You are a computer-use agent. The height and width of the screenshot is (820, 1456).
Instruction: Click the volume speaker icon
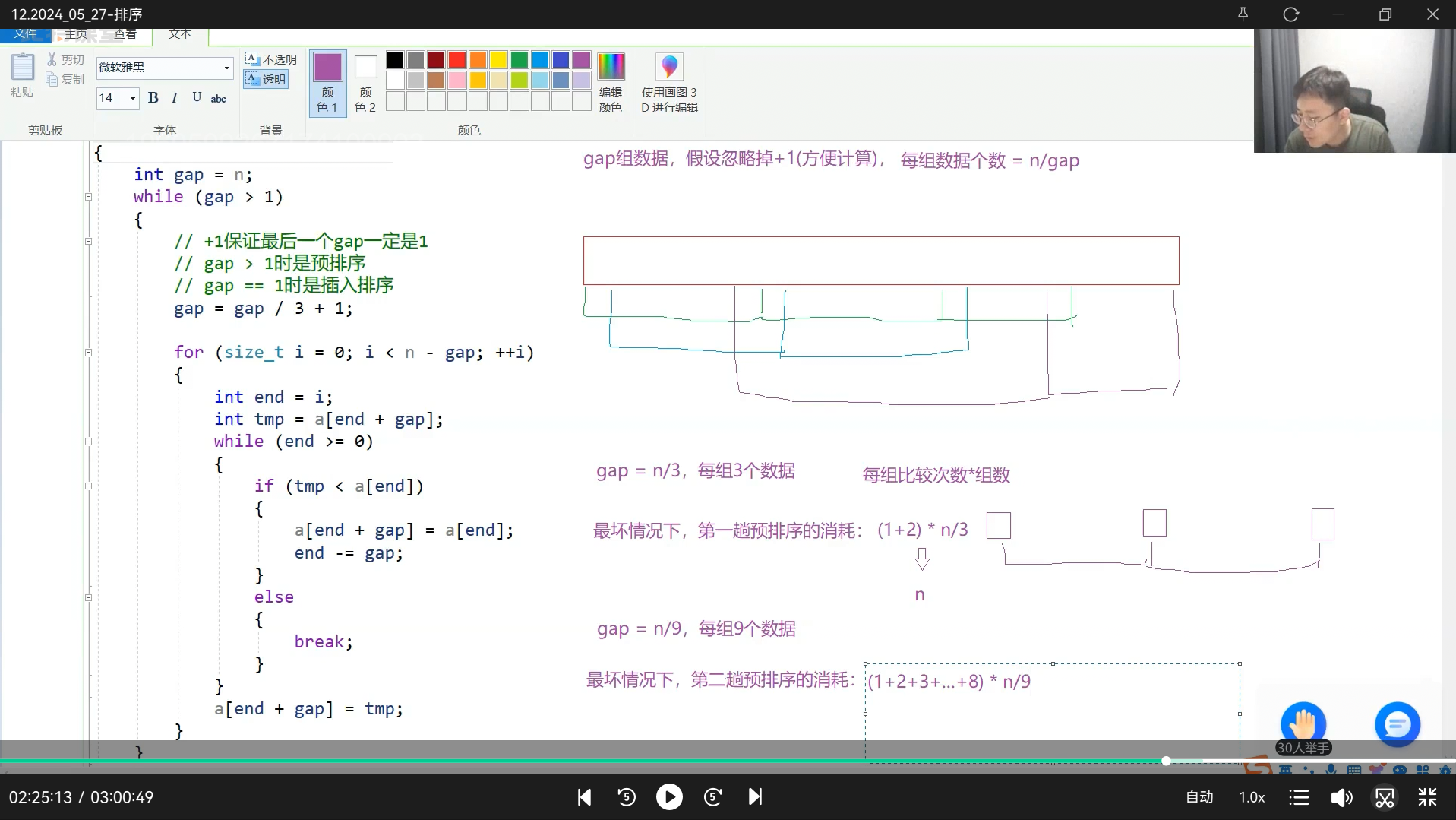[1341, 797]
